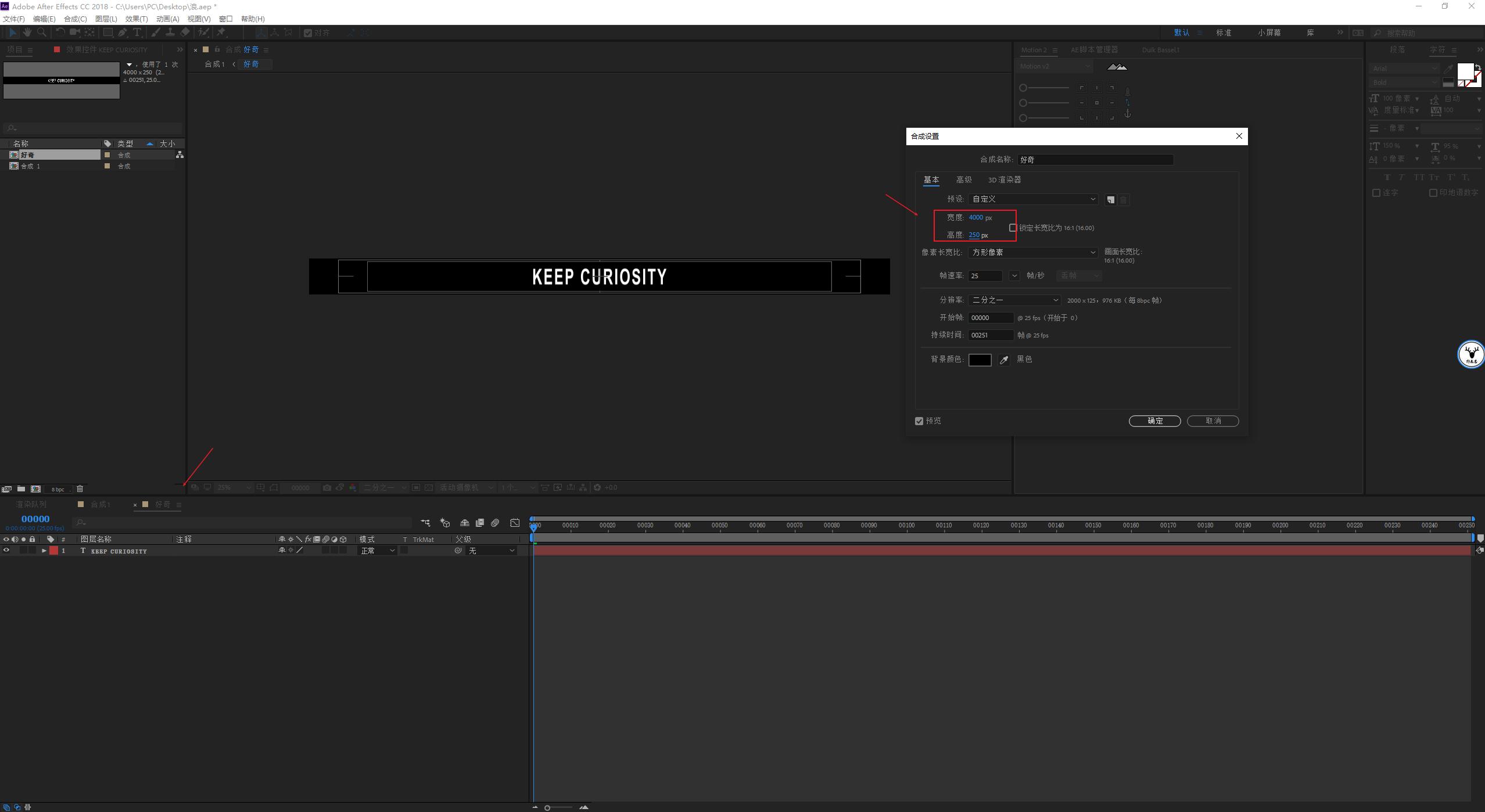Click the new folder icon in the project panel

21,489
